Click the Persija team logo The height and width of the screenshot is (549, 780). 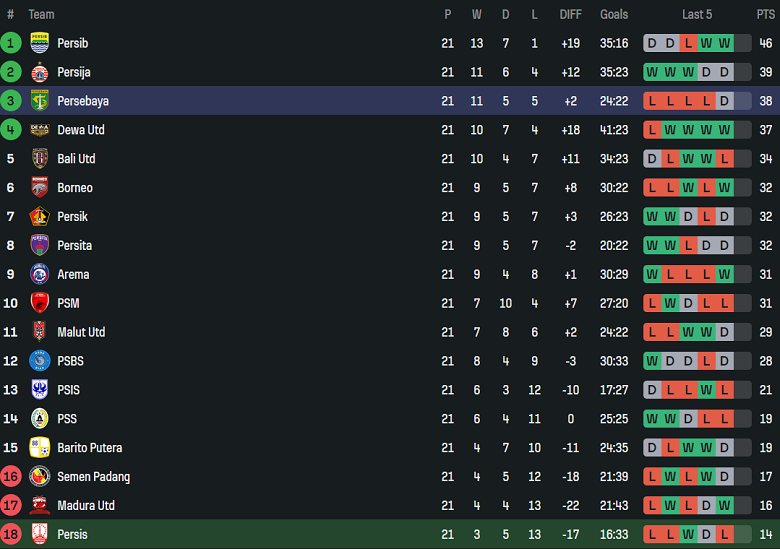tap(40, 72)
